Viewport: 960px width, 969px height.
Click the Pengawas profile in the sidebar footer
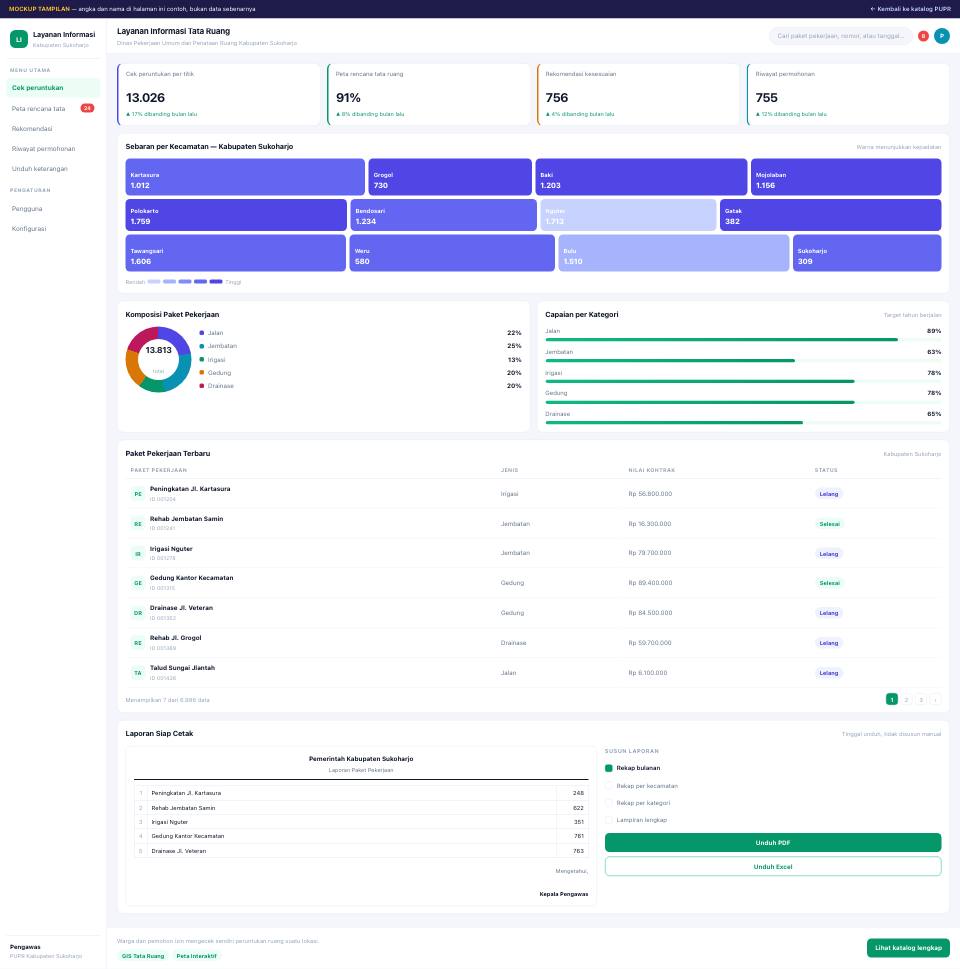coord(46,951)
